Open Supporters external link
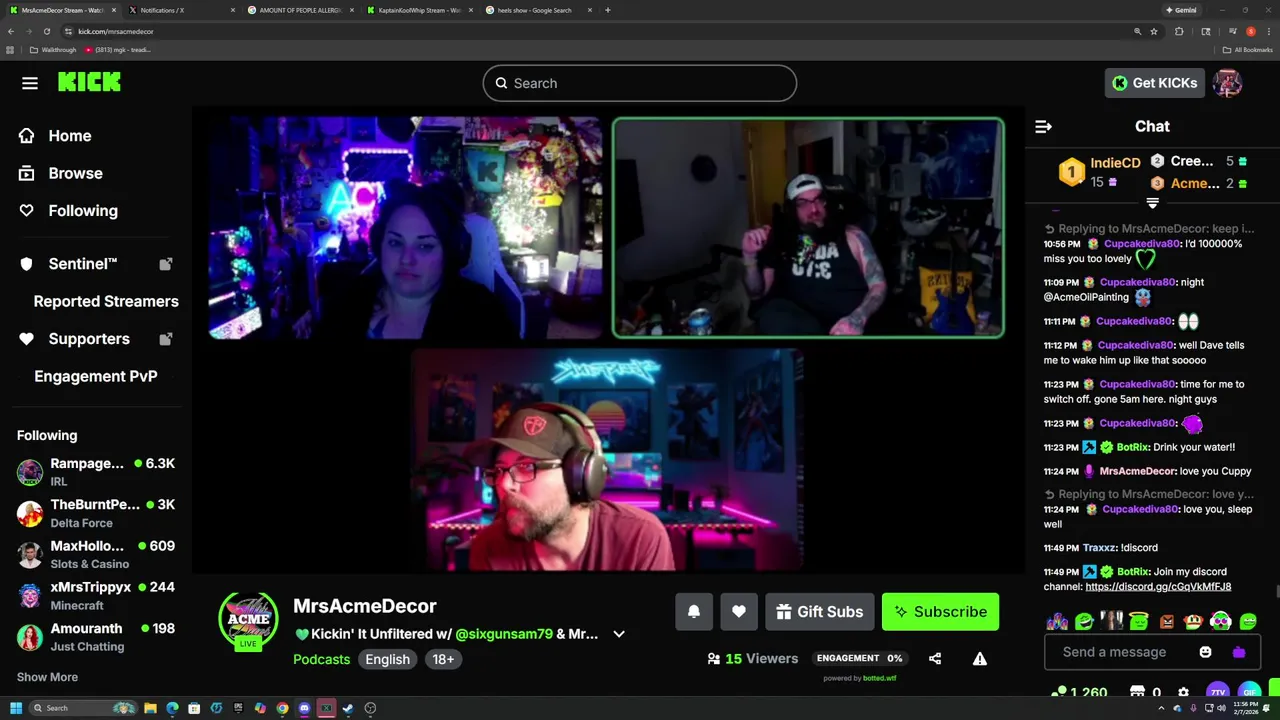The image size is (1280, 720). (95, 339)
